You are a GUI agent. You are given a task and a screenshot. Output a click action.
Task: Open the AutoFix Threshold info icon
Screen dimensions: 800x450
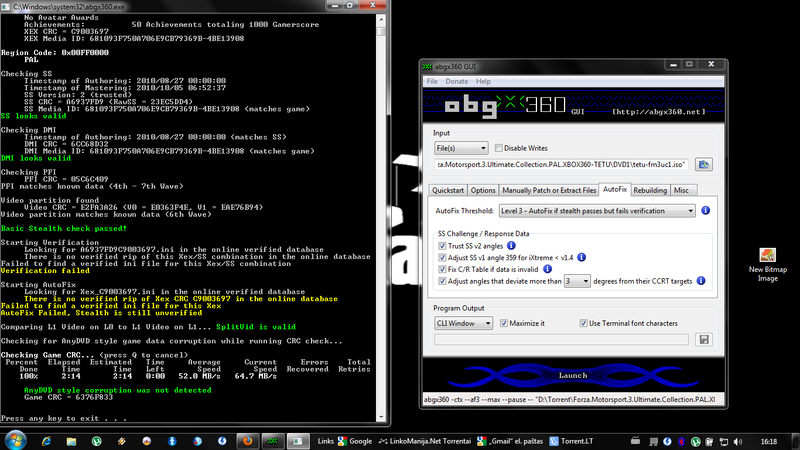[x=706, y=210]
